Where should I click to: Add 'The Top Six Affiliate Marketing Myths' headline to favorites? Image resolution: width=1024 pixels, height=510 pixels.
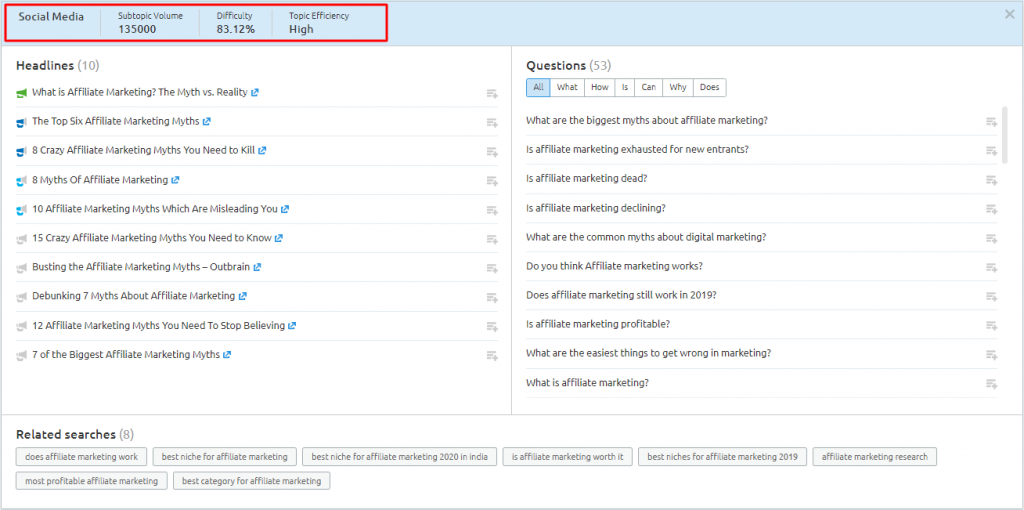tap(492, 123)
